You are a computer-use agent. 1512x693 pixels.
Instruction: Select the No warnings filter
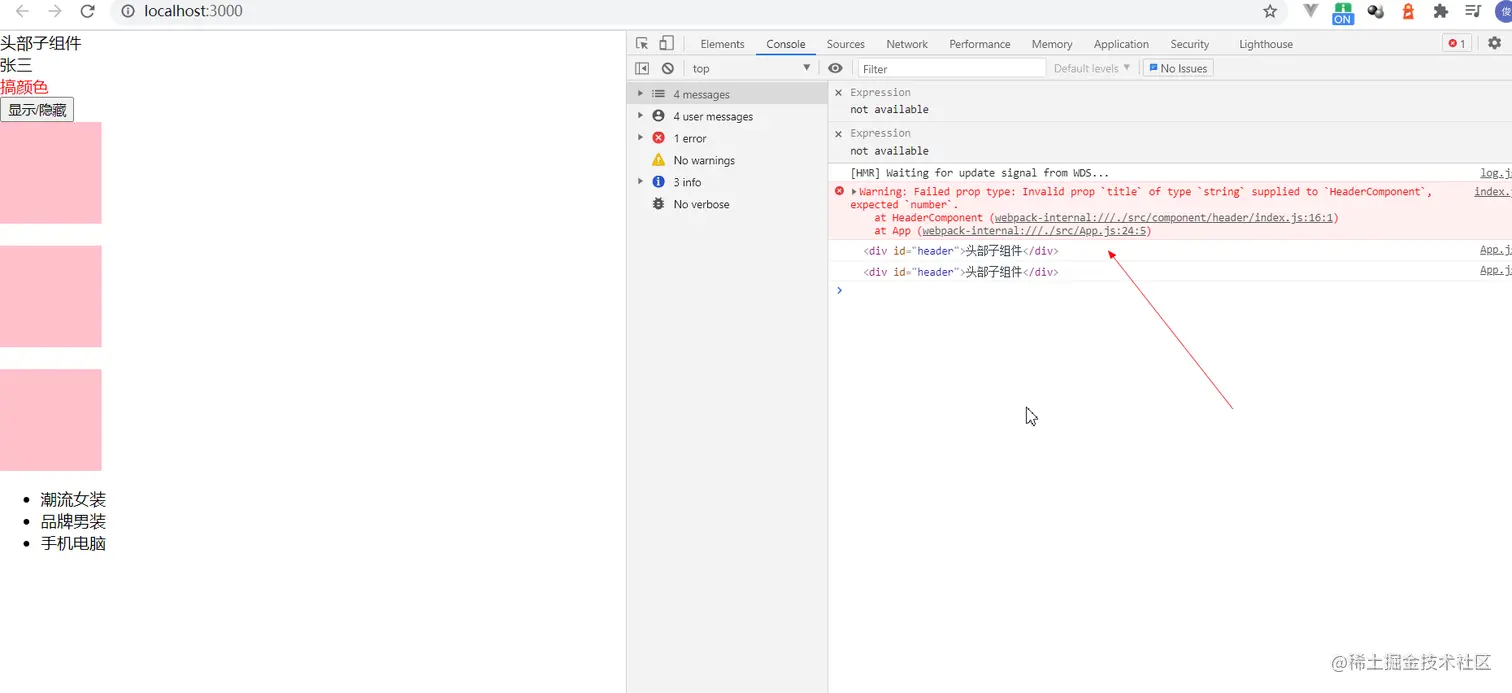point(727,160)
